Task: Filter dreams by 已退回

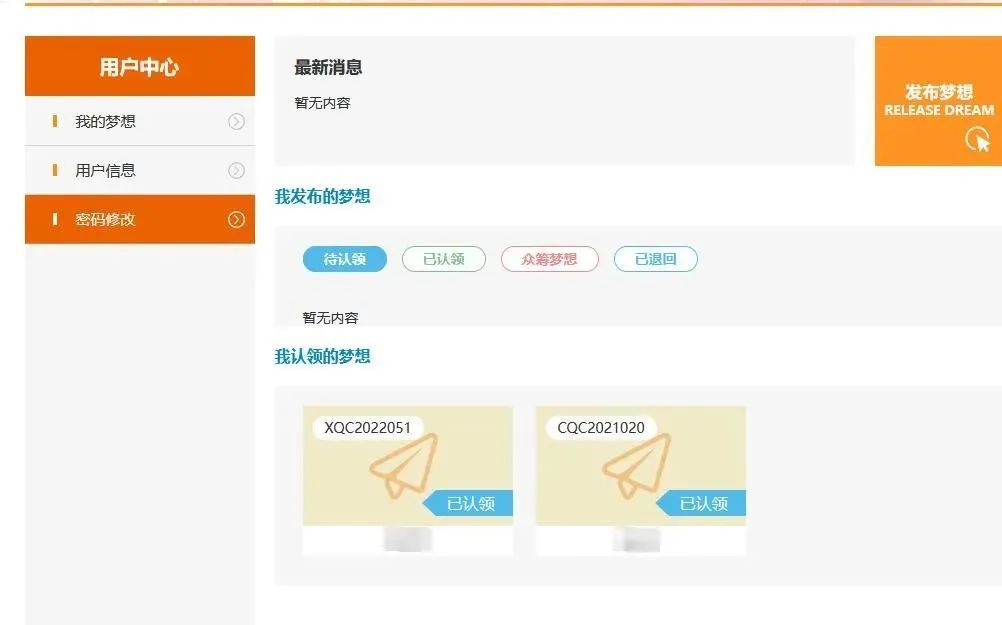Action: click(655, 259)
